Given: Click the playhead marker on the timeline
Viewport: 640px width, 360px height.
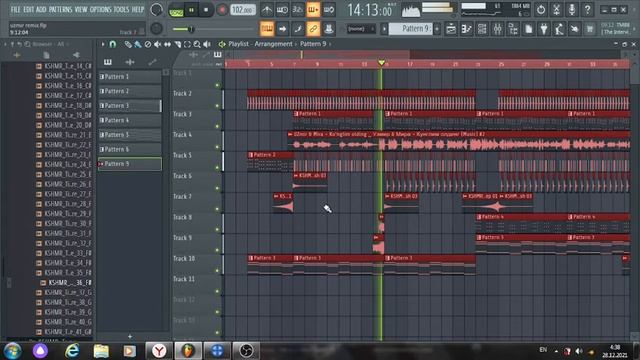Looking at the screenshot, I should 381,63.
